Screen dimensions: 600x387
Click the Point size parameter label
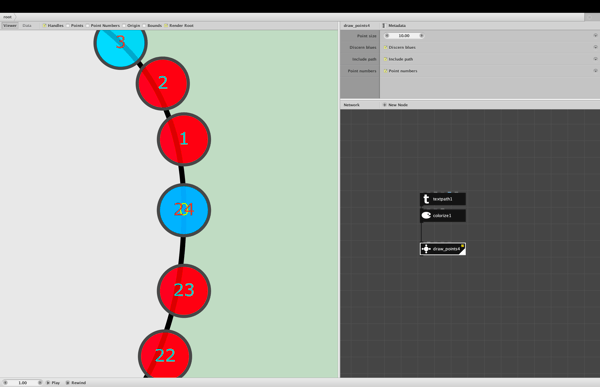pyautogui.click(x=367, y=36)
